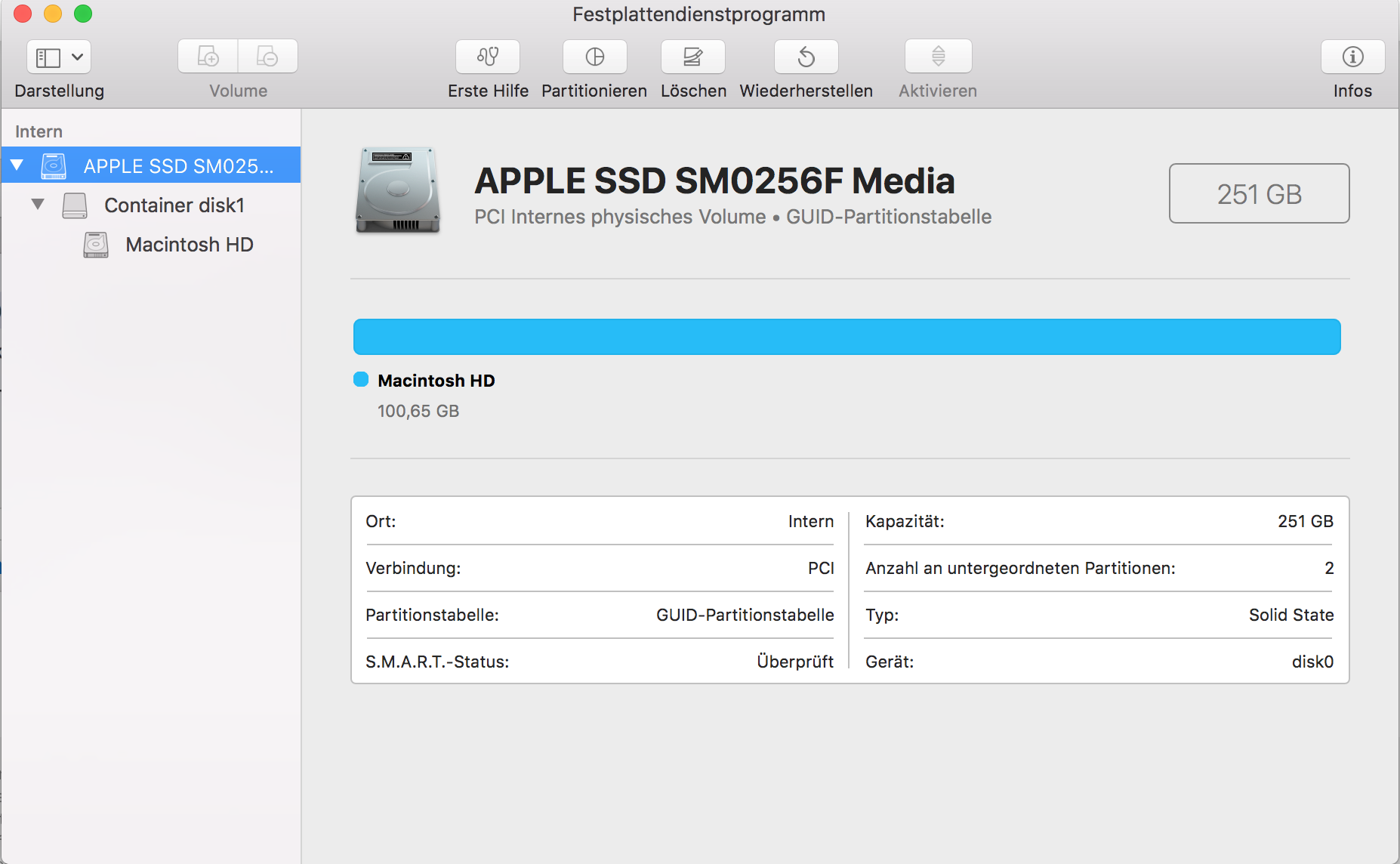Click the large hard drive image
1400x864 pixels.
[398, 190]
